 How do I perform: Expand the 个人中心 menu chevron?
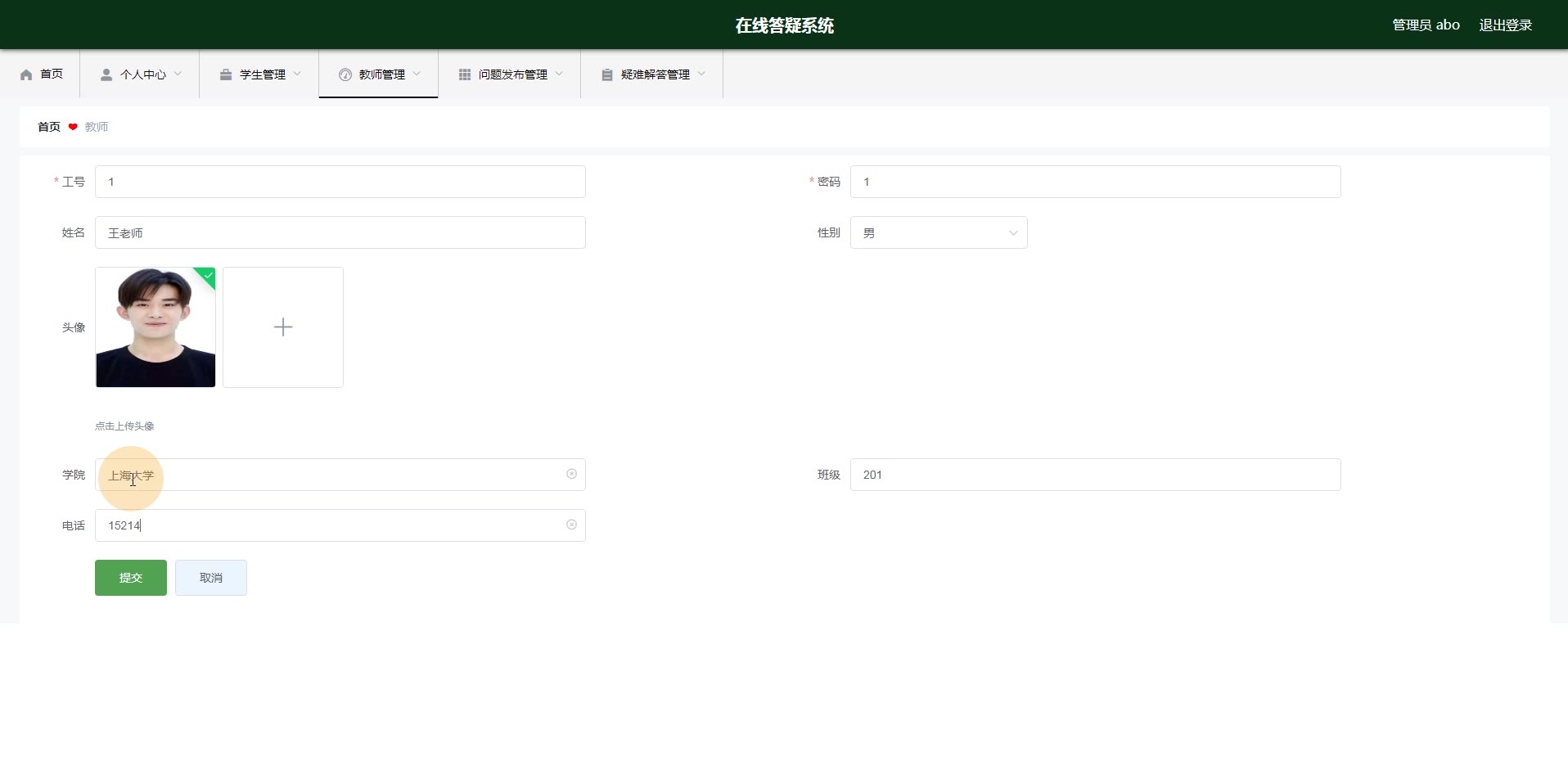pyautogui.click(x=178, y=74)
